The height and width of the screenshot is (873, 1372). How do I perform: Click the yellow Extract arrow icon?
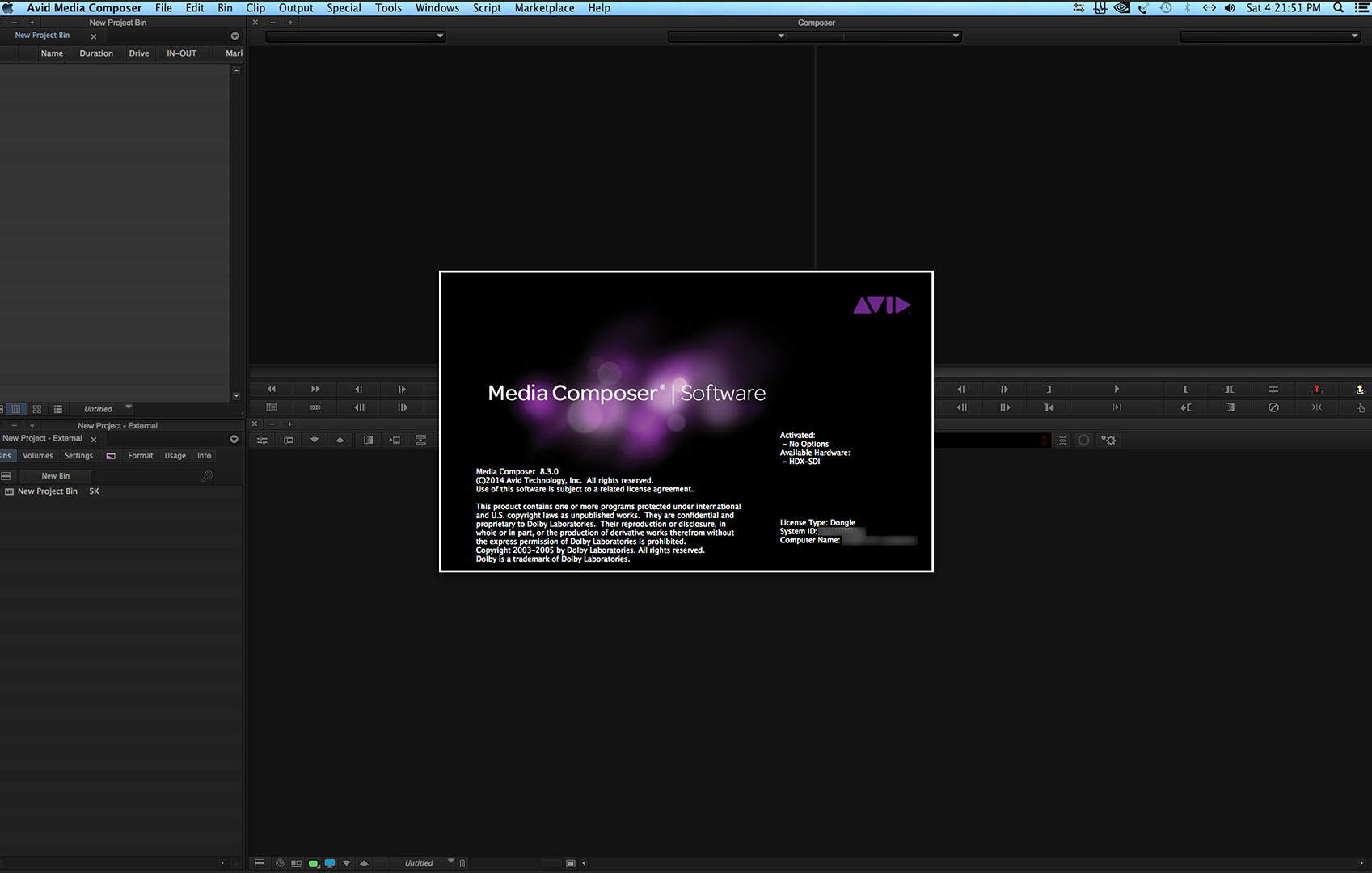coord(1360,389)
